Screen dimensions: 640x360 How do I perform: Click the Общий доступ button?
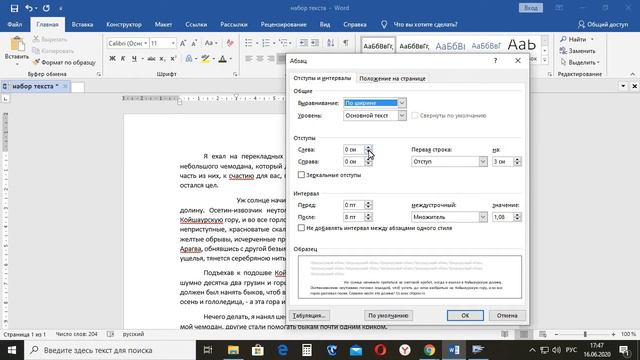tap(603, 24)
